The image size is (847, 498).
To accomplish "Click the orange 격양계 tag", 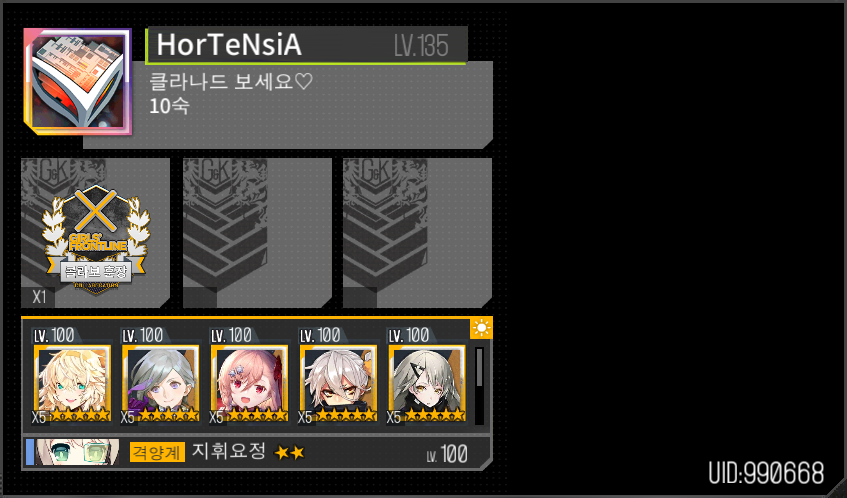I will pyautogui.click(x=157, y=452).
